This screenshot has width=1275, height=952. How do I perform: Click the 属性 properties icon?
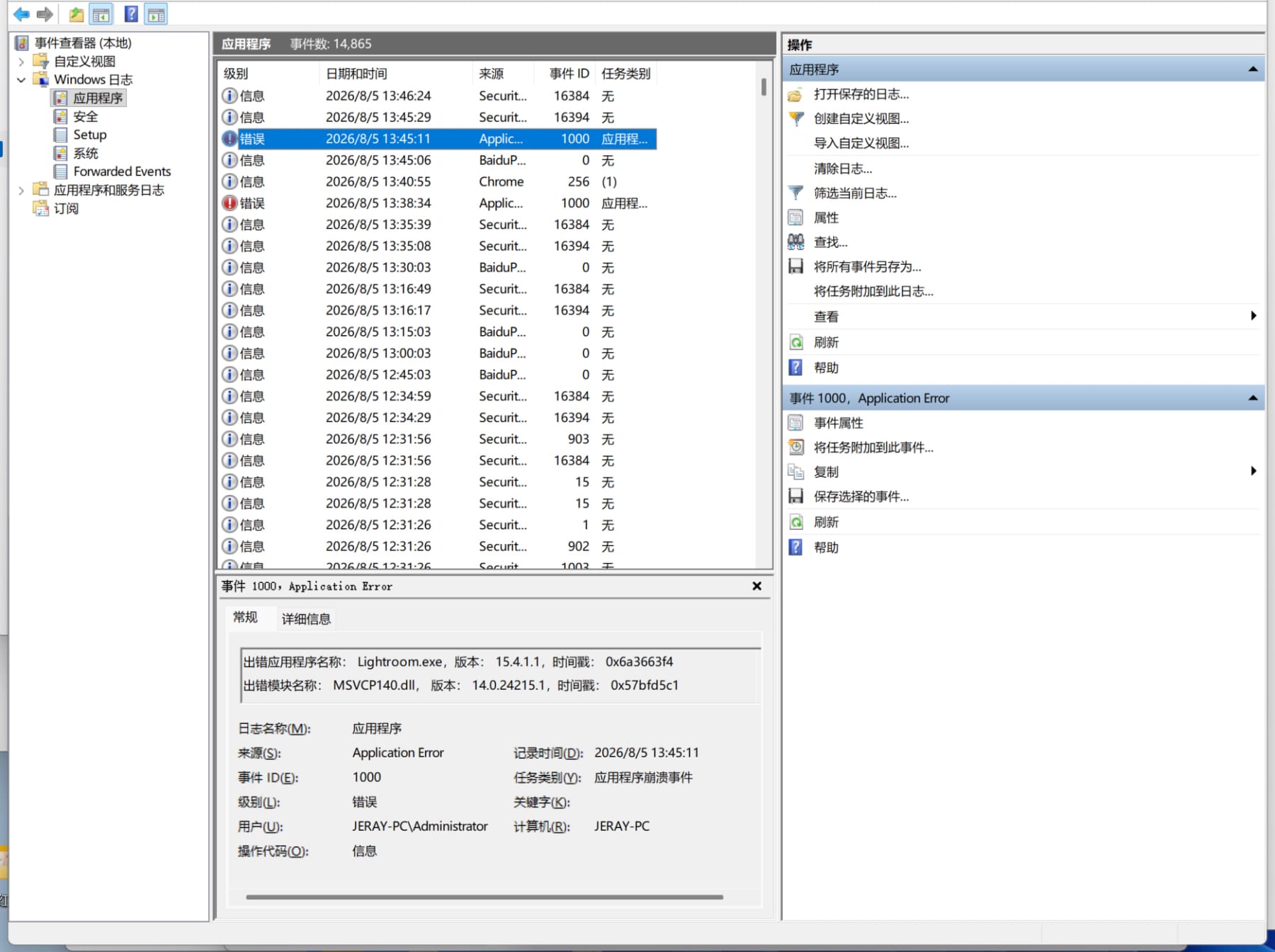point(795,218)
